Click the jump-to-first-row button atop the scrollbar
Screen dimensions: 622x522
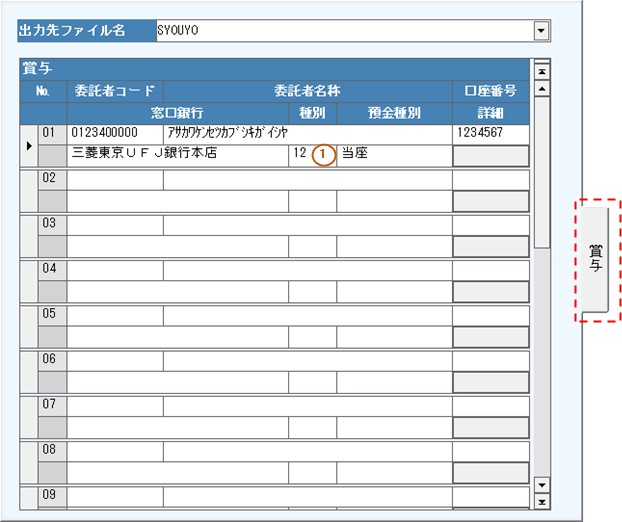(x=542, y=70)
